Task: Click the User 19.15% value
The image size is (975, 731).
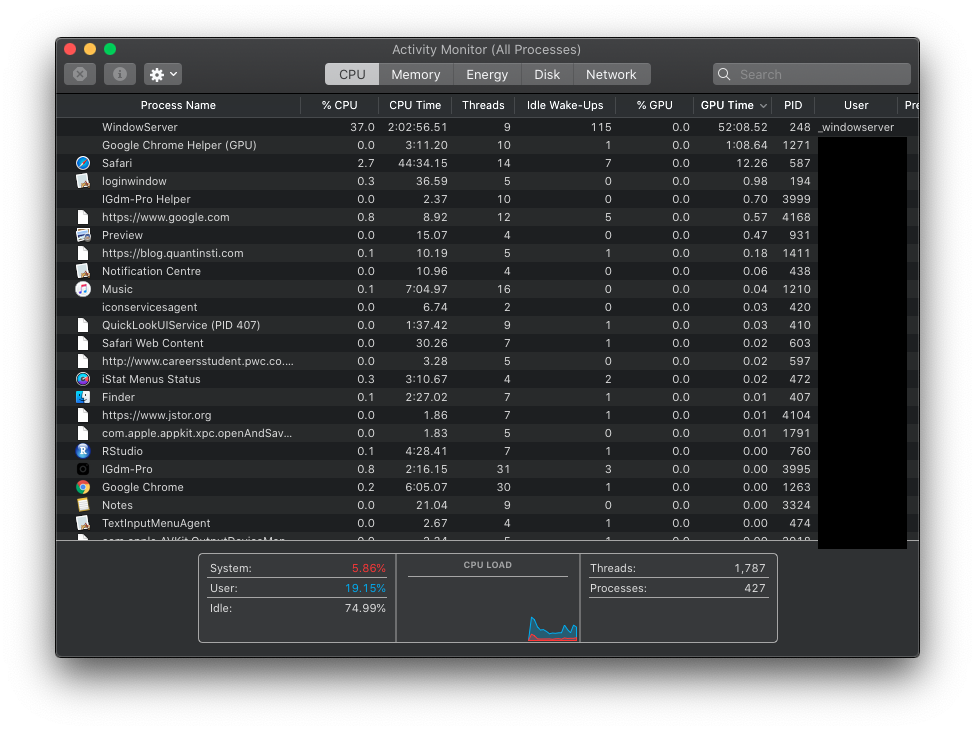Action: tap(365, 588)
